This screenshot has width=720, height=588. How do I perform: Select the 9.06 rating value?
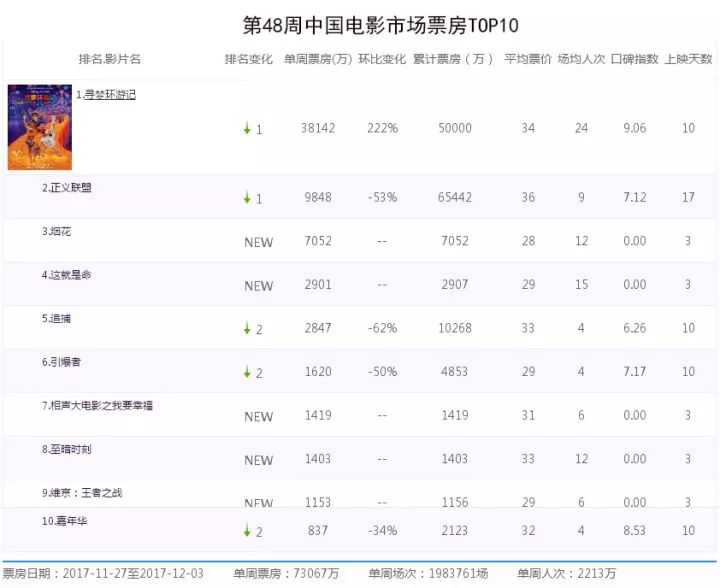[635, 128]
